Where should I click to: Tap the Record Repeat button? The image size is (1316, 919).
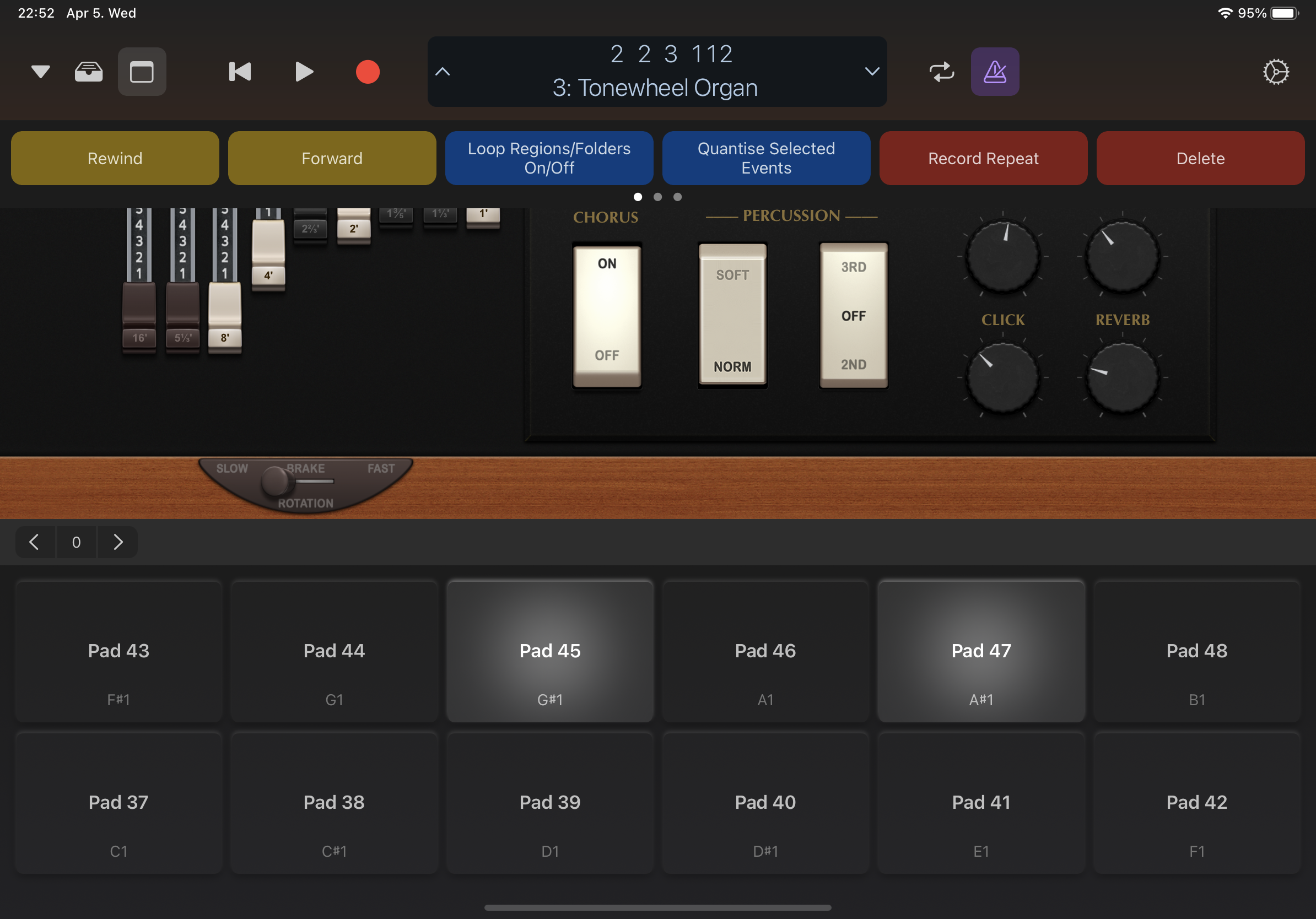coord(983,158)
